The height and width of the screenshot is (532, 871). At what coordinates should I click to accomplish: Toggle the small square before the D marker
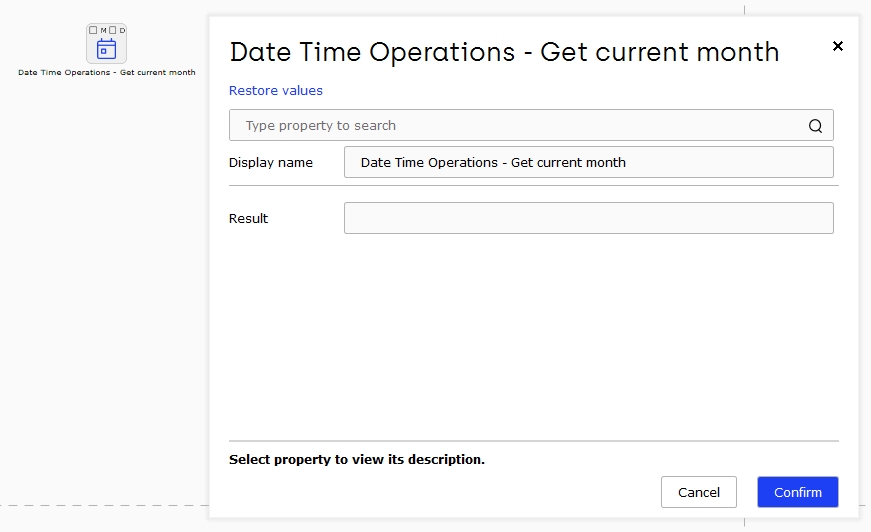(x=113, y=30)
